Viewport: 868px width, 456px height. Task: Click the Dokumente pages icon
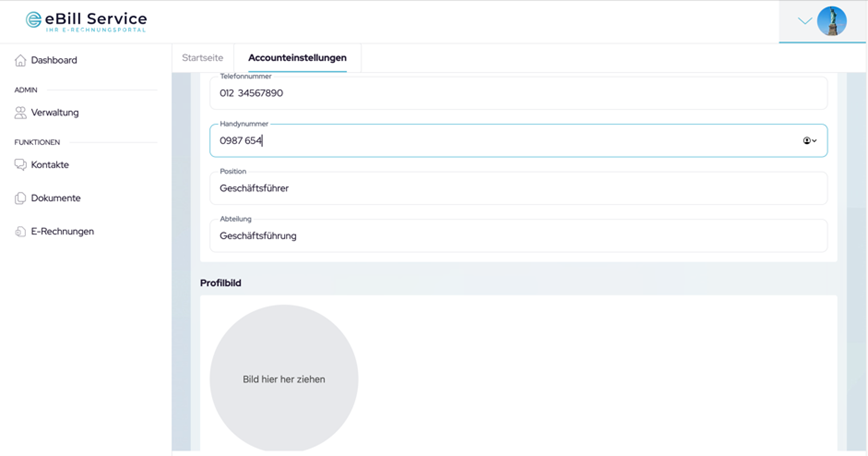click(x=20, y=198)
